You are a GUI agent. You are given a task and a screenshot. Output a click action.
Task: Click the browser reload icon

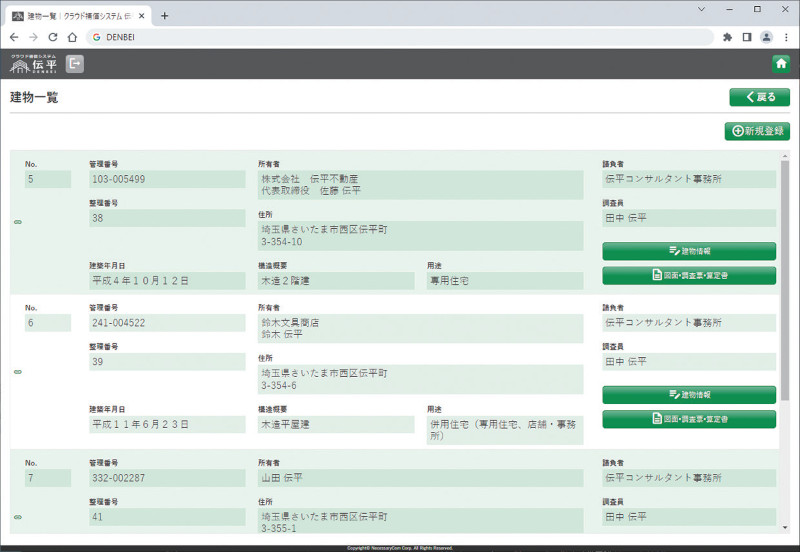53,37
